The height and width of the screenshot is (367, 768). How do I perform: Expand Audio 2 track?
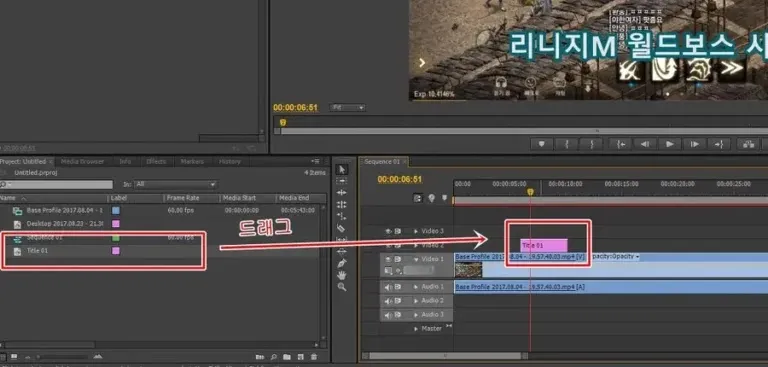pyautogui.click(x=416, y=301)
